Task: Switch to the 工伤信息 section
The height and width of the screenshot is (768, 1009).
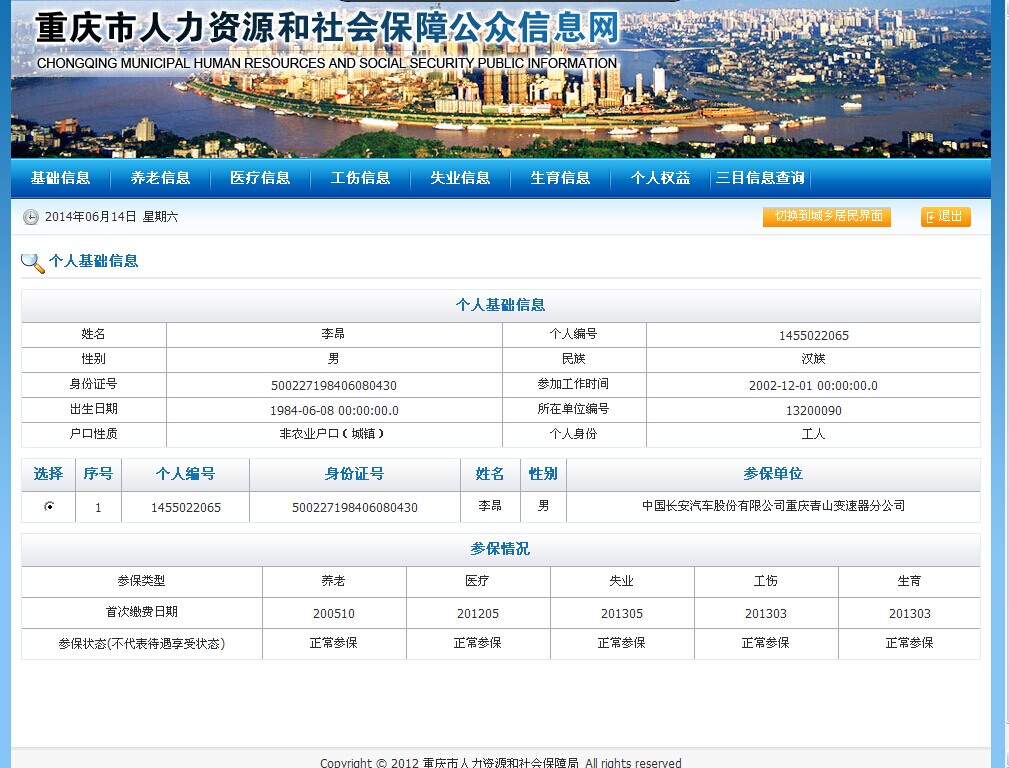Action: point(360,178)
